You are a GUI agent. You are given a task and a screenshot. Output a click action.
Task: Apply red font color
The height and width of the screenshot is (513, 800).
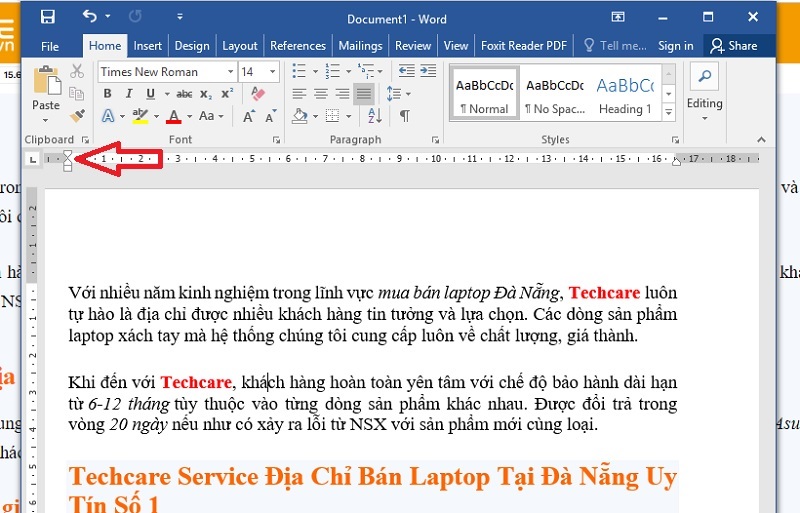pyautogui.click(x=173, y=116)
